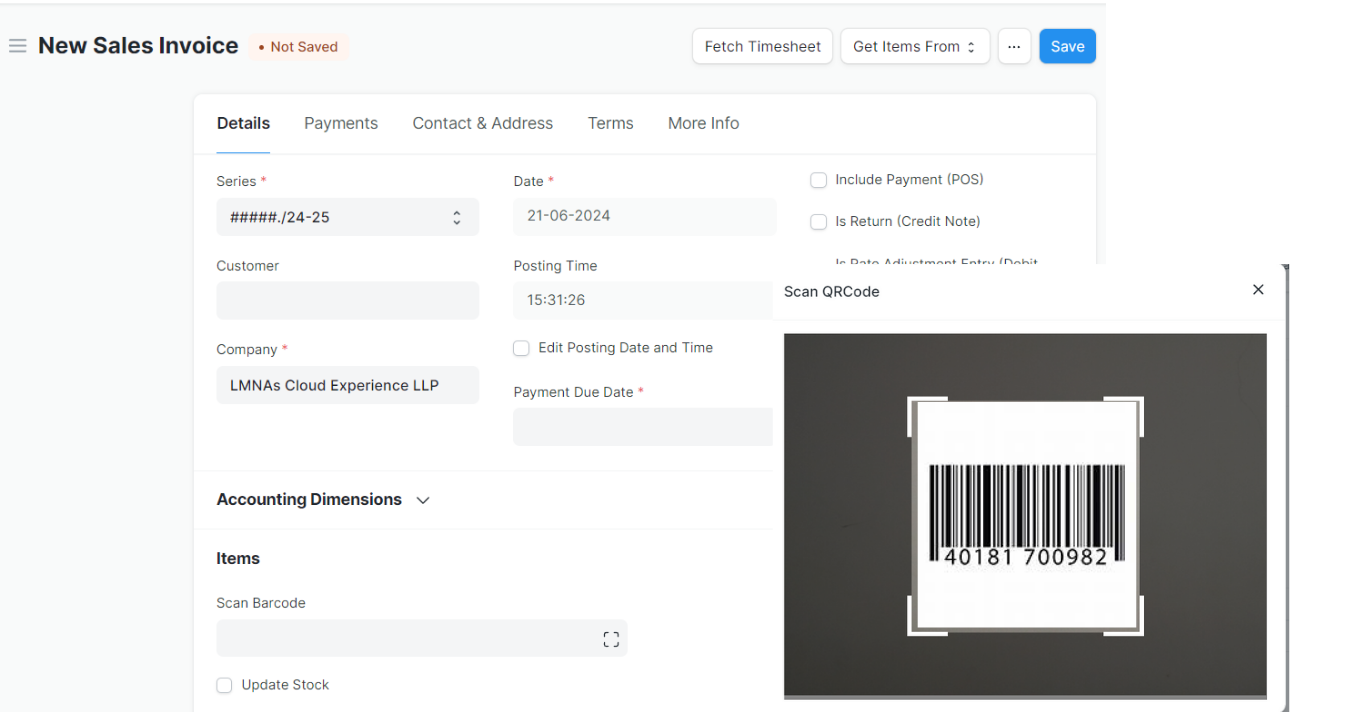Go to Contact & Address tab

(x=482, y=123)
